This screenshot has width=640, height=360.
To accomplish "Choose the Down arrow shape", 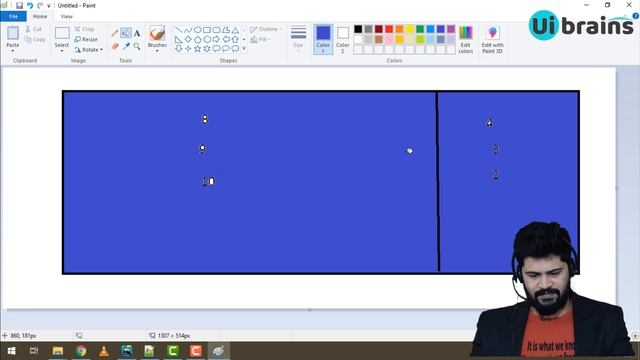I will (178, 49).
